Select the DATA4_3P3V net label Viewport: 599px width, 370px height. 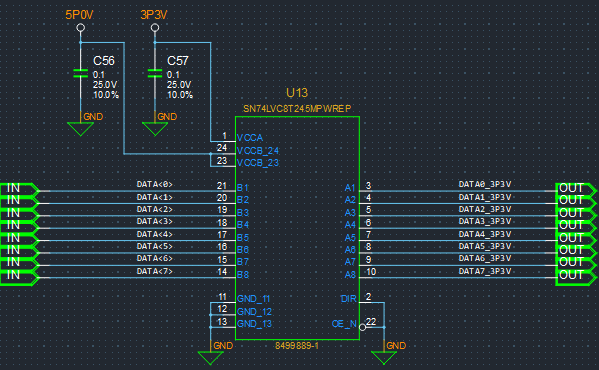(485, 234)
